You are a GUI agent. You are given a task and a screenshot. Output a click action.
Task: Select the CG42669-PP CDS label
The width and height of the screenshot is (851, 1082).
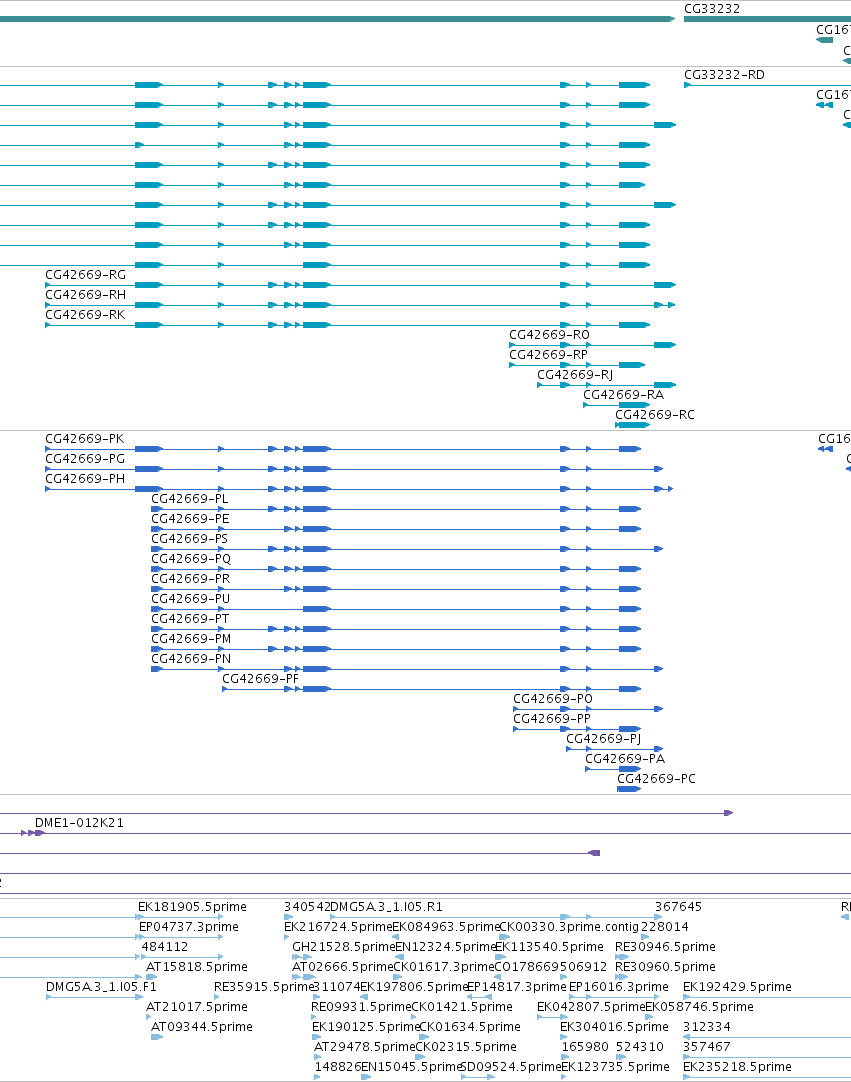(x=552, y=719)
